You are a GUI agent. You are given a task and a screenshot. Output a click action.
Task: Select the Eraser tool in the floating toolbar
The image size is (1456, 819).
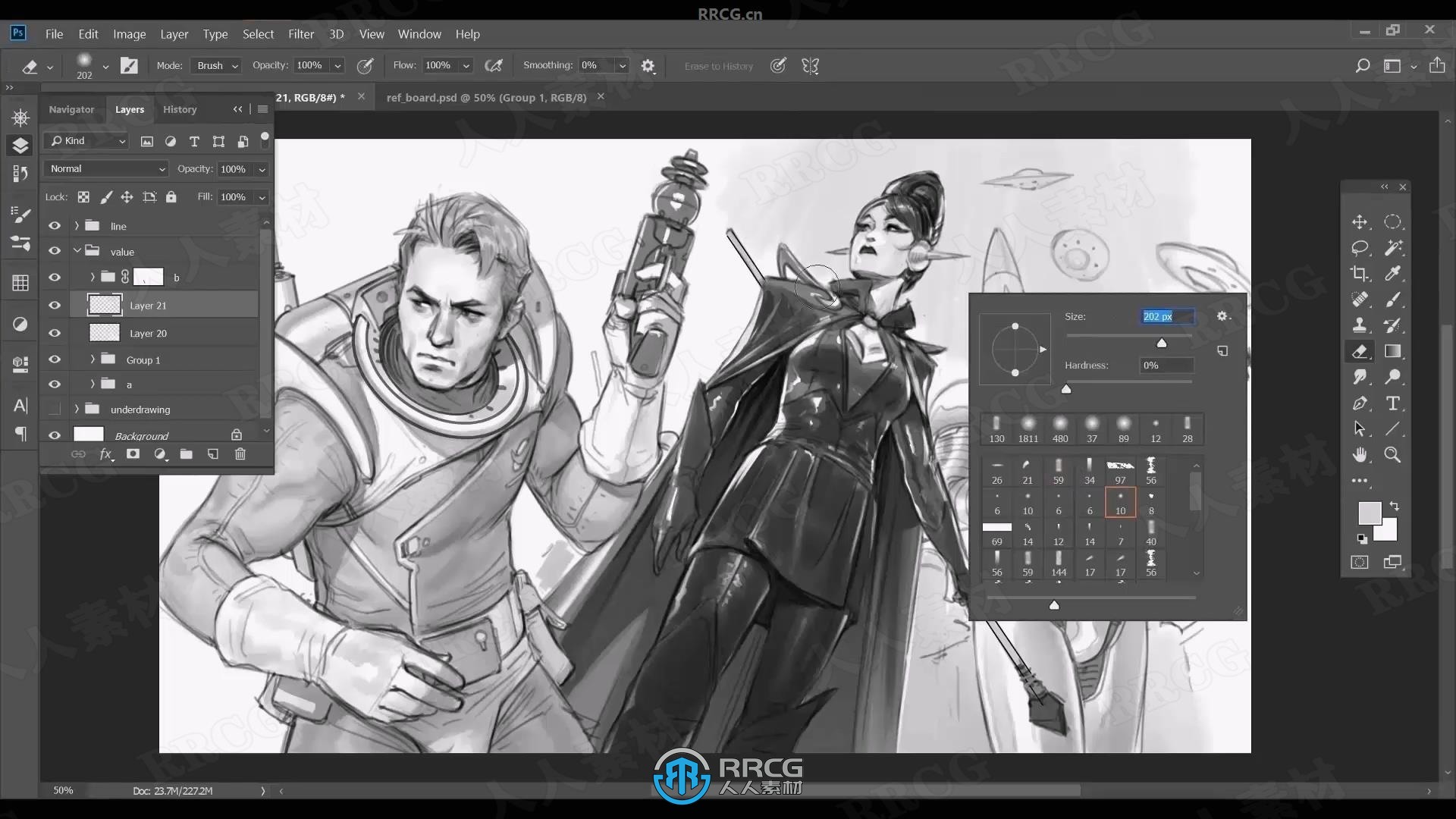pos(1360,351)
